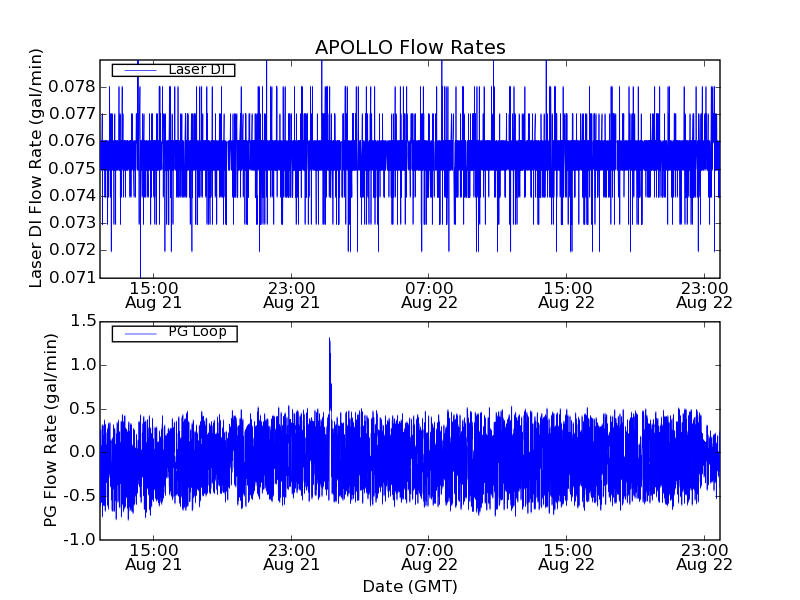800x600 pixels.
Task: Click the blue line sample in Laser DI legend
Action: tap(140, 70)
